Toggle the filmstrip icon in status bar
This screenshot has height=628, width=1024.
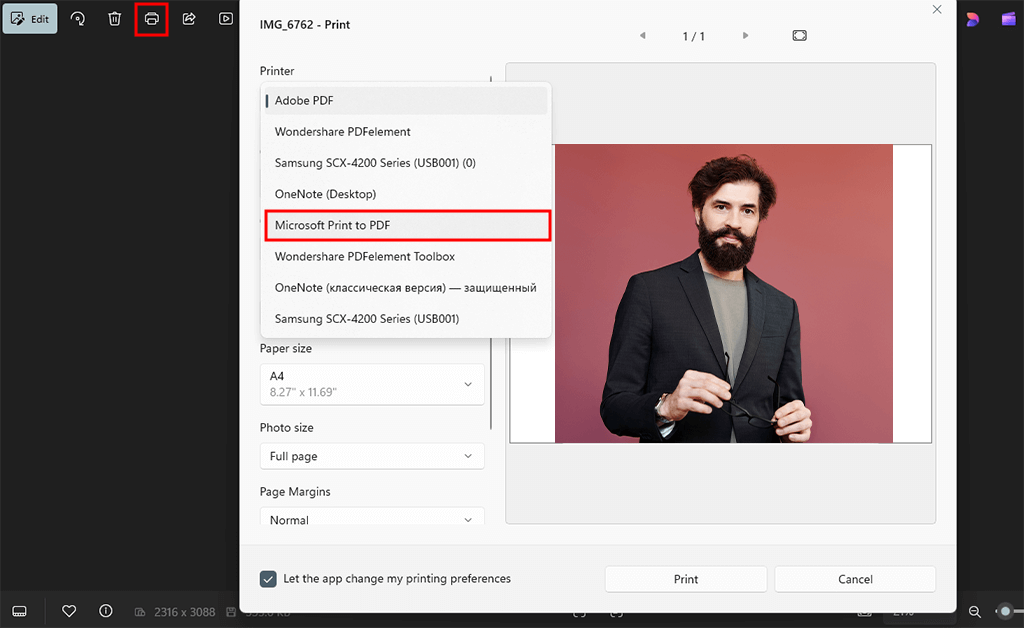tap(20, 612)
